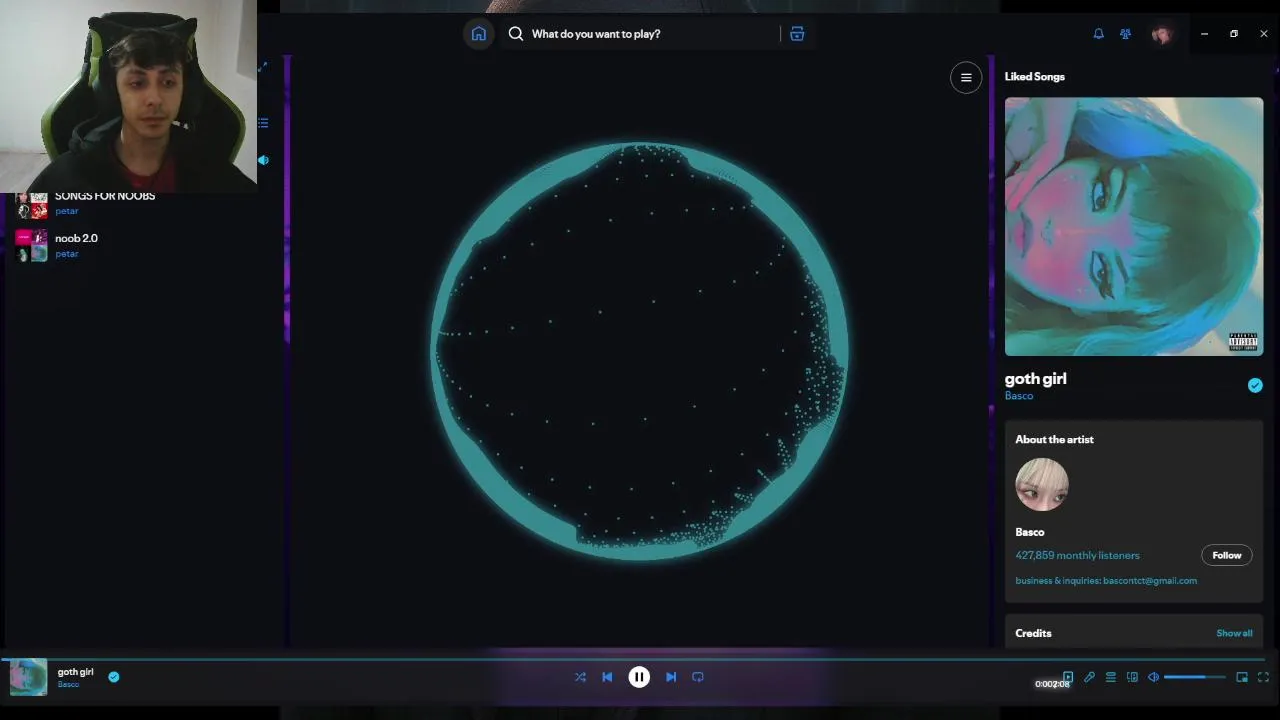Click business & inquiries email text

[x=1106, y=581]
